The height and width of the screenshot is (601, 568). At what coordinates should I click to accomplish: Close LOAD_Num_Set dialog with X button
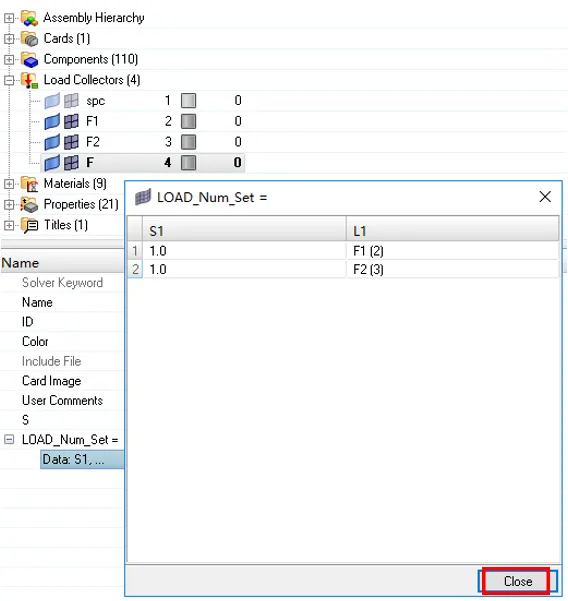(545, 197)
